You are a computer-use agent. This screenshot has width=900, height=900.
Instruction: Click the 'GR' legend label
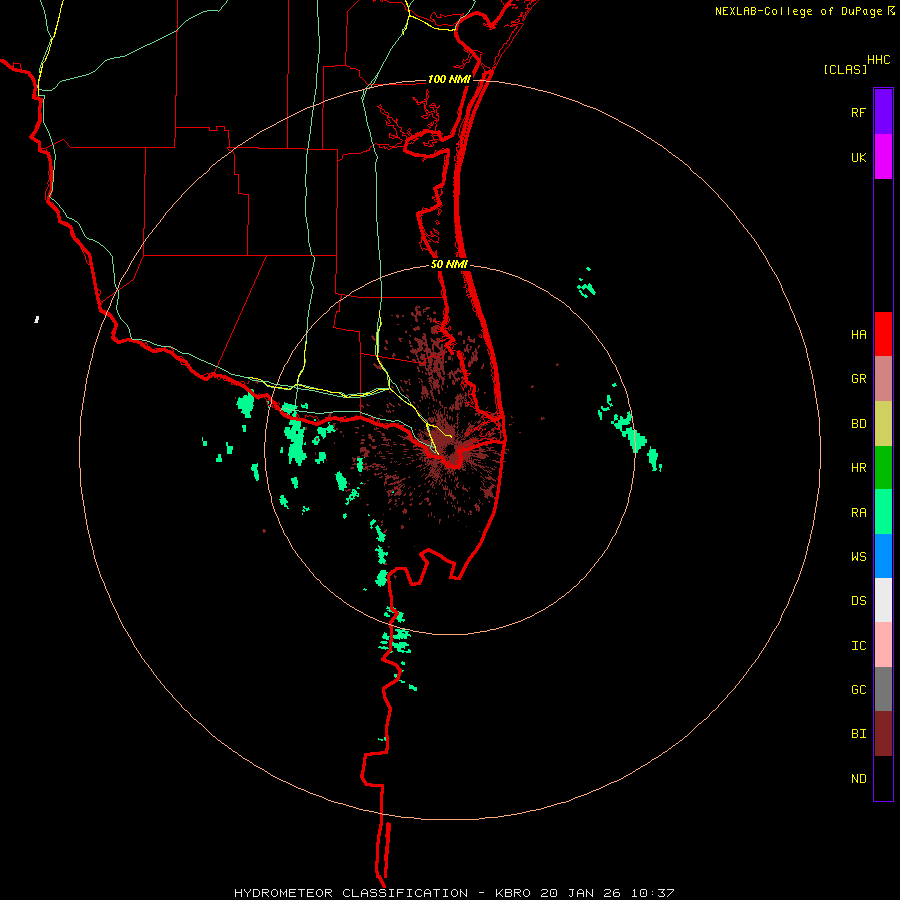(858, 379)
